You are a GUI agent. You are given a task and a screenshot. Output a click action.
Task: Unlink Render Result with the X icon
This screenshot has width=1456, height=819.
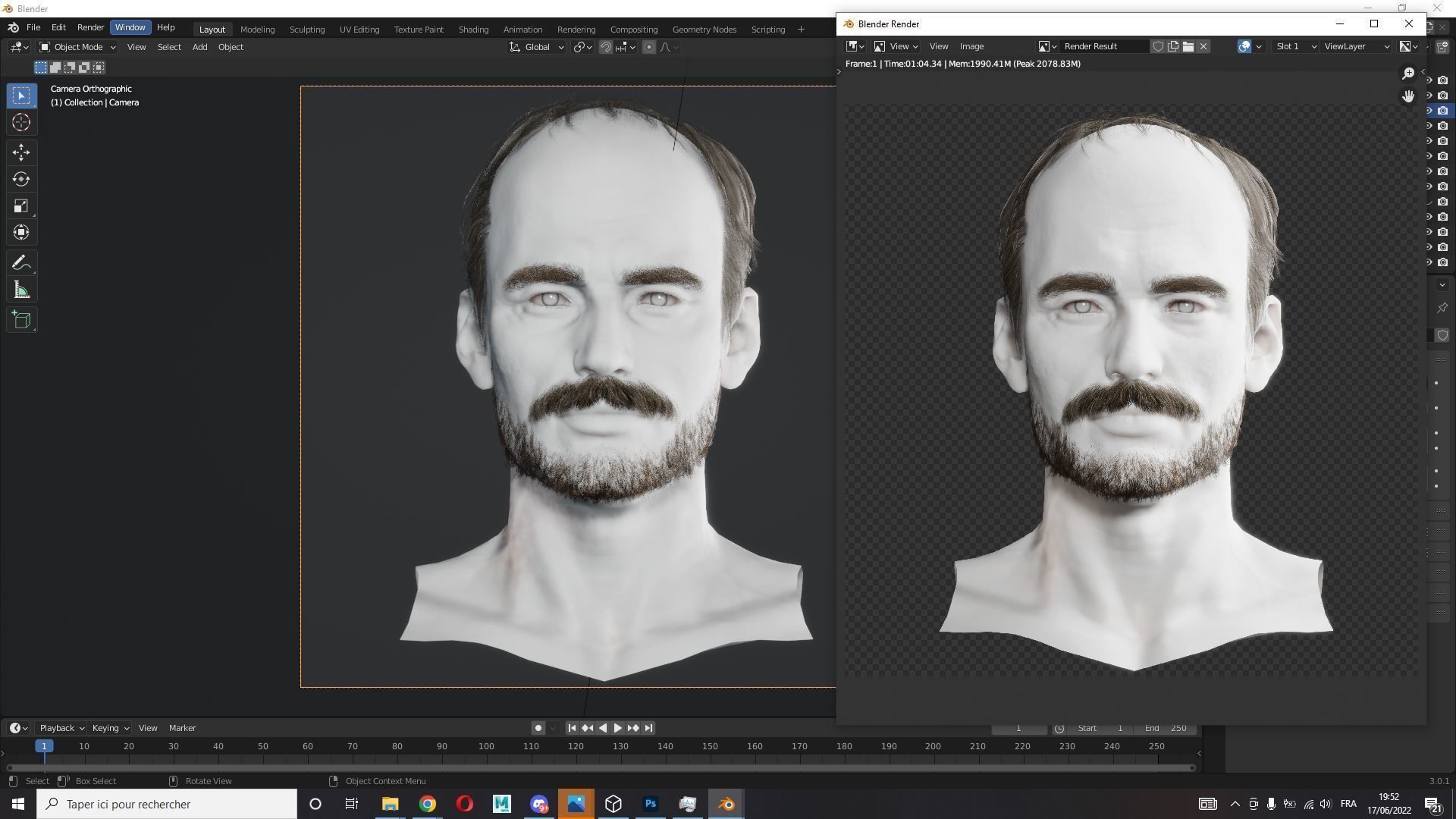[x=1203, y=46]
